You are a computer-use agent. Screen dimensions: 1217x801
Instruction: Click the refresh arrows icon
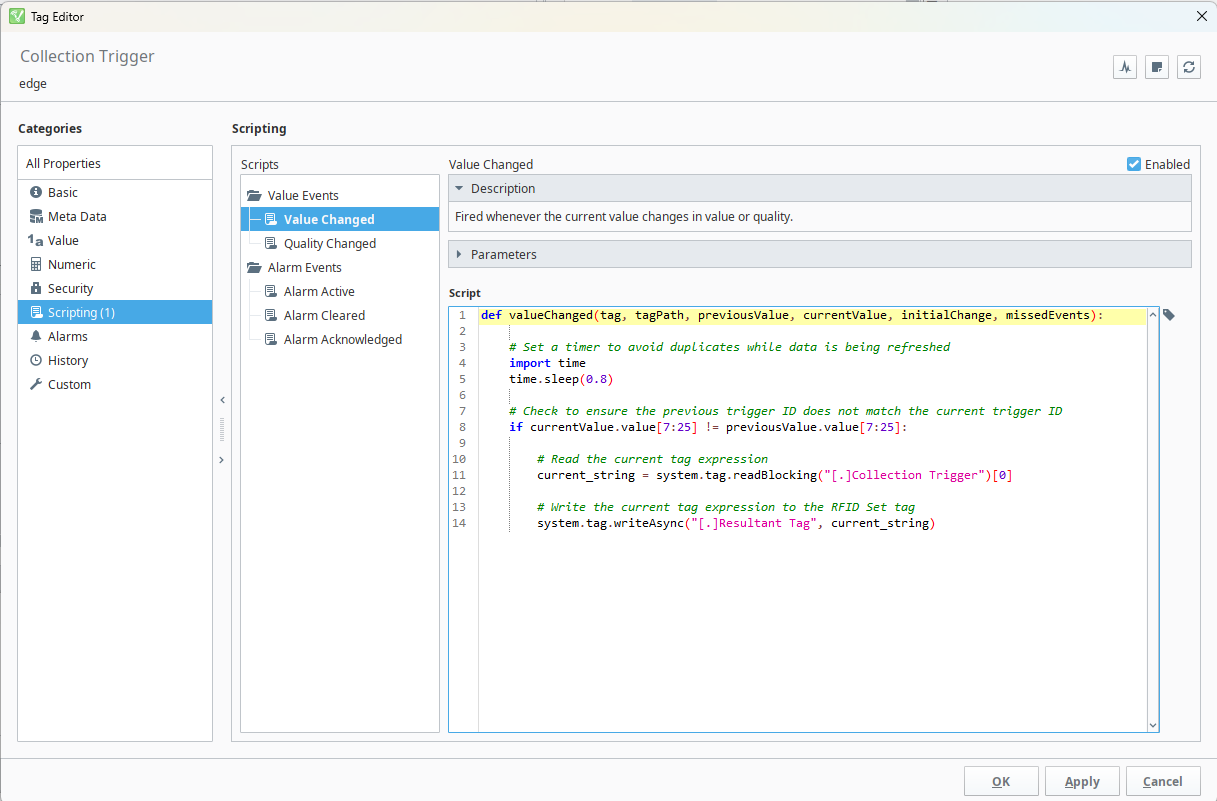(x=1189, y=67)
